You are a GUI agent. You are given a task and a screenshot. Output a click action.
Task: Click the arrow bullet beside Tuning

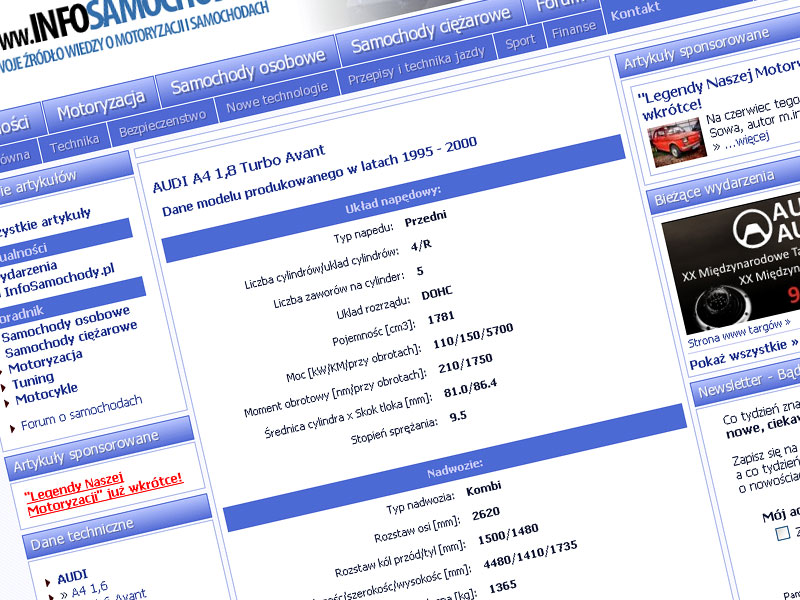[x=4, y=388]
